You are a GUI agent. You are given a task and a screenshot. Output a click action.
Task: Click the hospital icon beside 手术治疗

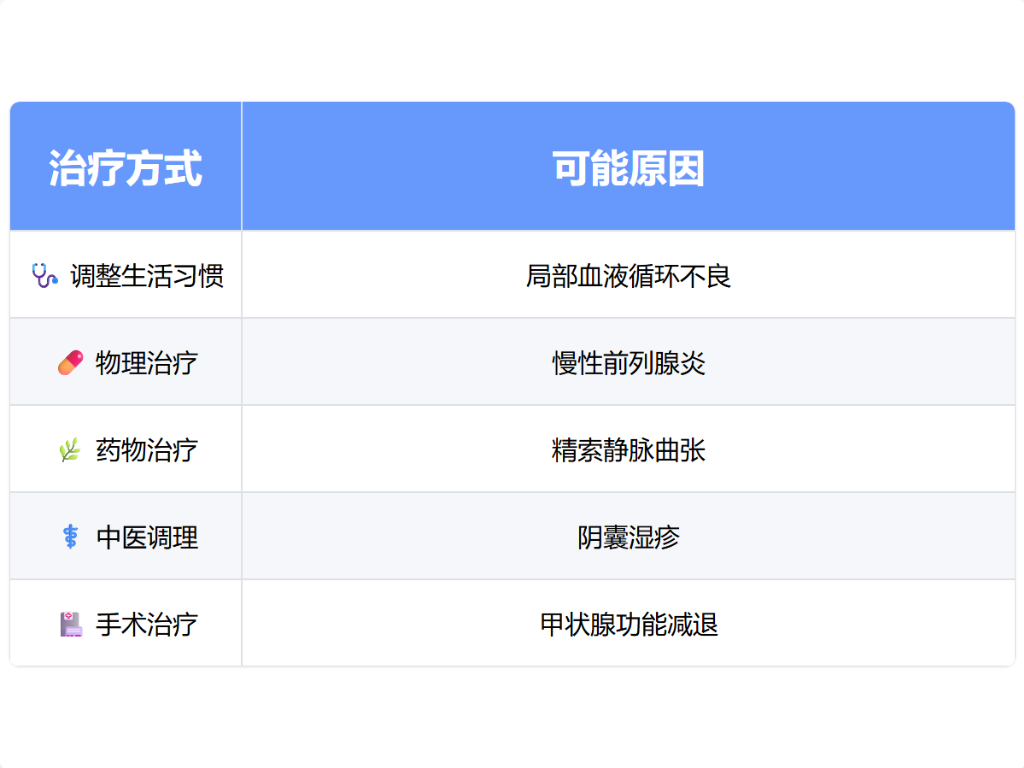point(70,625)
